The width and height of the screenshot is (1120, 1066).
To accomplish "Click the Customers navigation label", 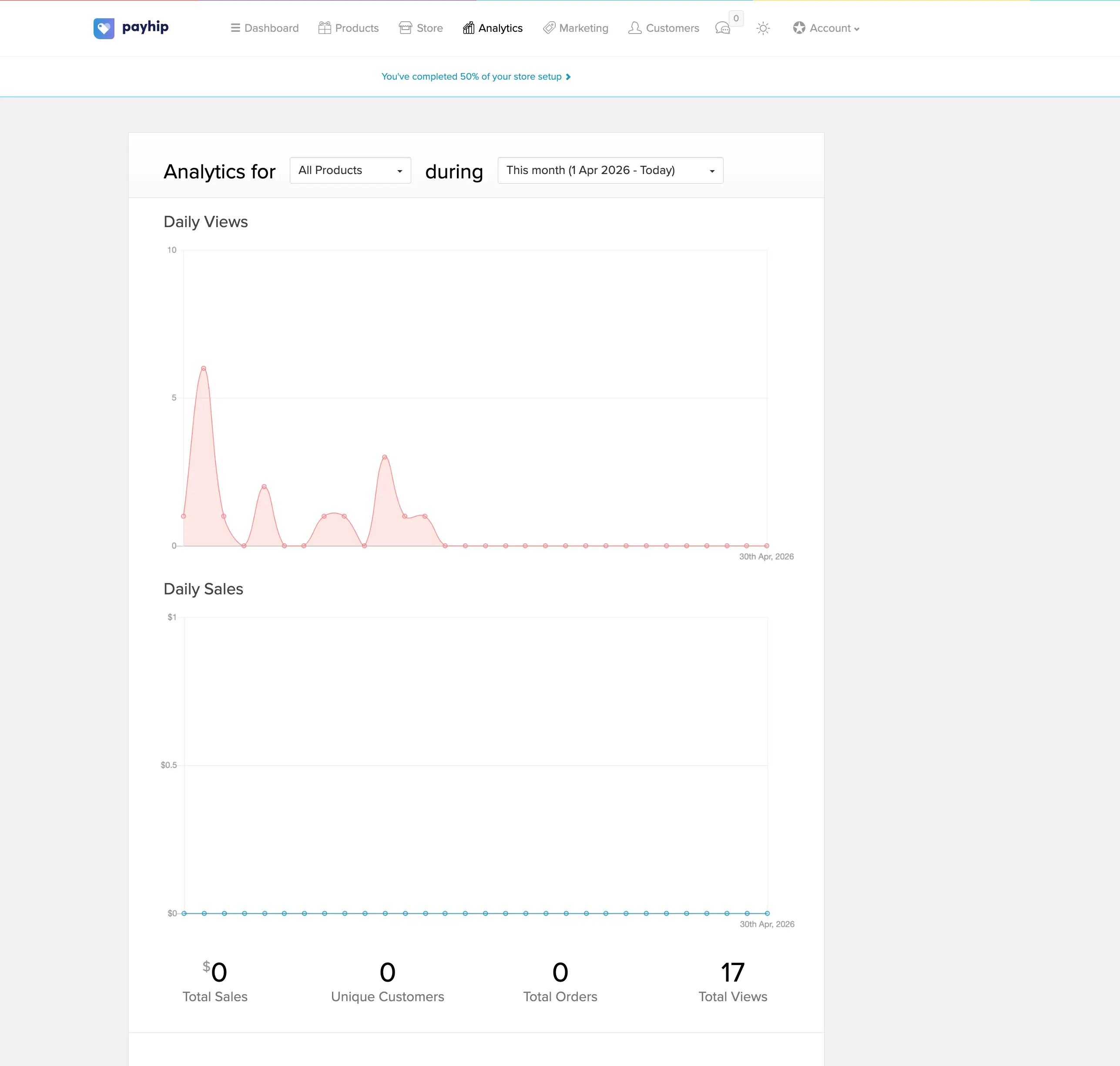I will pyautogui.click(x=672, y=28).
